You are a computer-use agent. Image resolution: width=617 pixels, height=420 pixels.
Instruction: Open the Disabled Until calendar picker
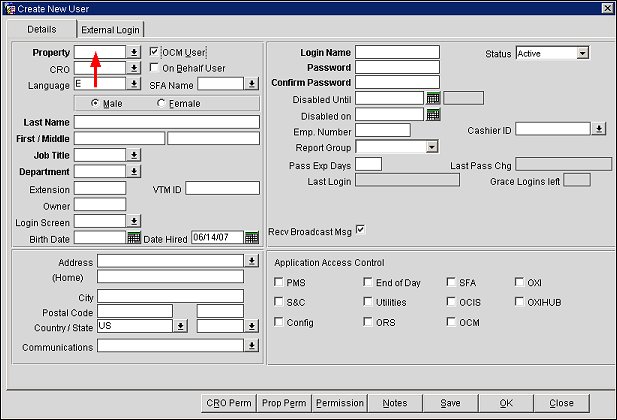pyautogui.click(x=433, y=99)
